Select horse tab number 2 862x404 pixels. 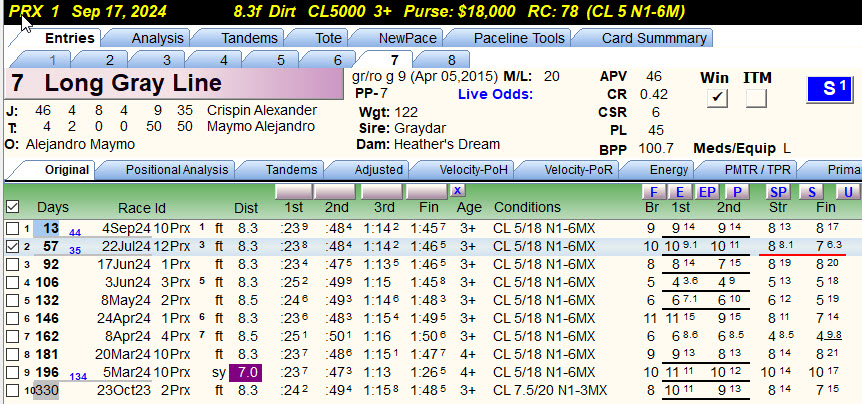point(104,59)
